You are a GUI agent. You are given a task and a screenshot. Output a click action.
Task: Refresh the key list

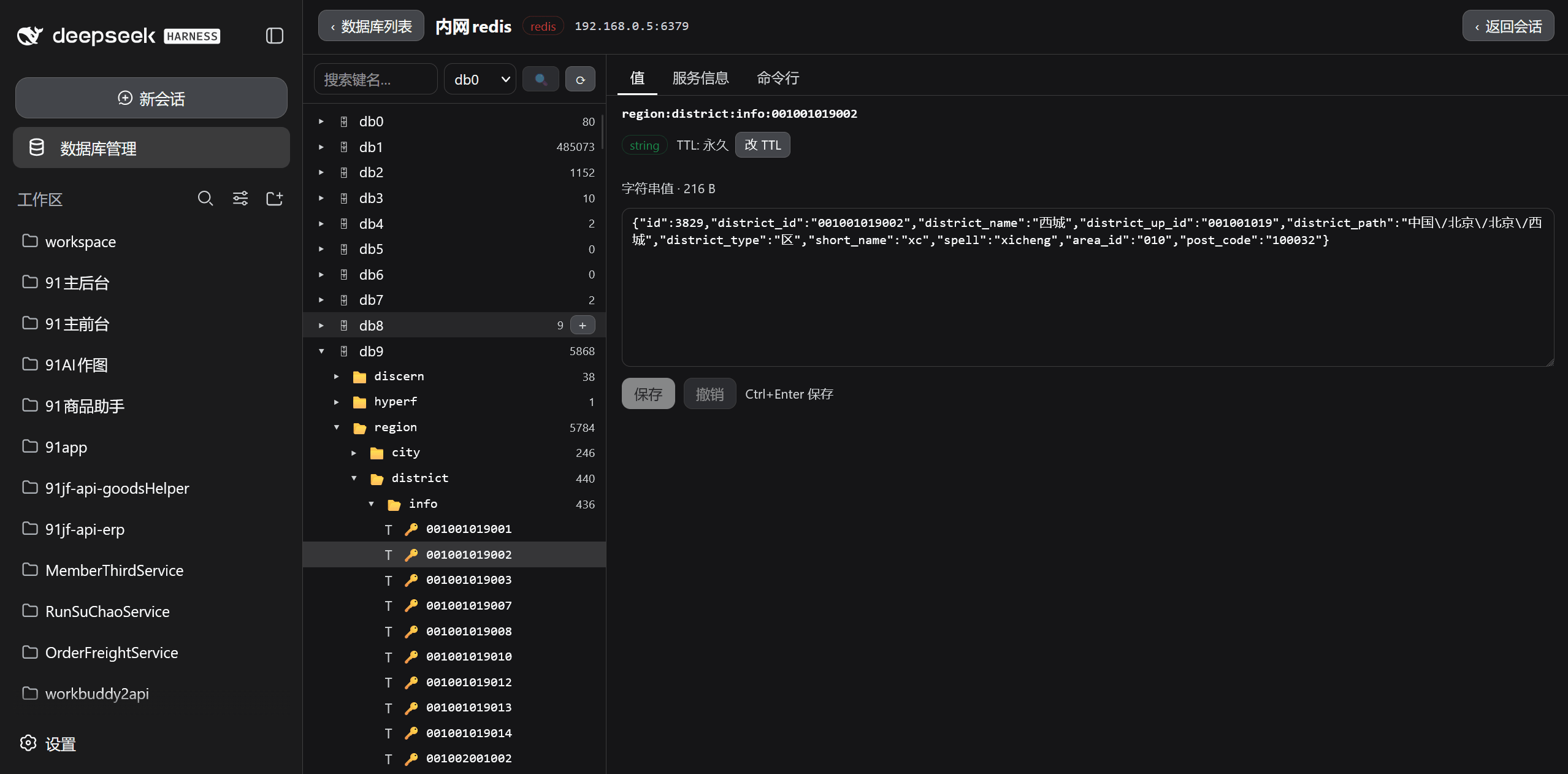580,79
